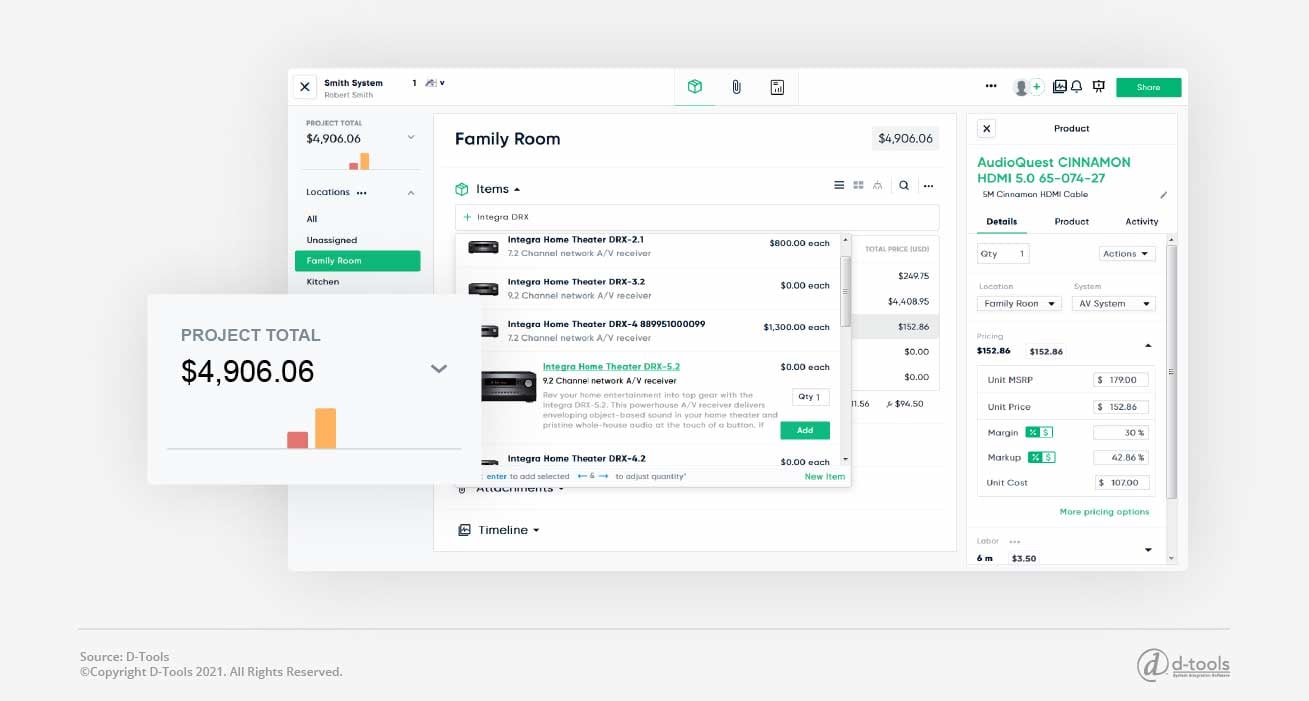The image size is (1309, 701).
Task: Open the items box tab in top bar
Action: tap(694, 87)
